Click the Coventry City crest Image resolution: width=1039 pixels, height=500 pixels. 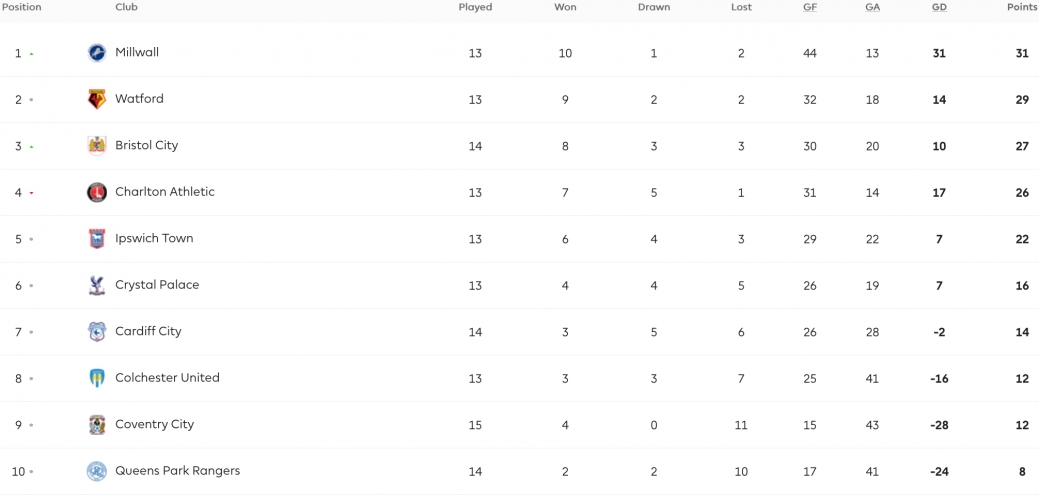(97, 425)
